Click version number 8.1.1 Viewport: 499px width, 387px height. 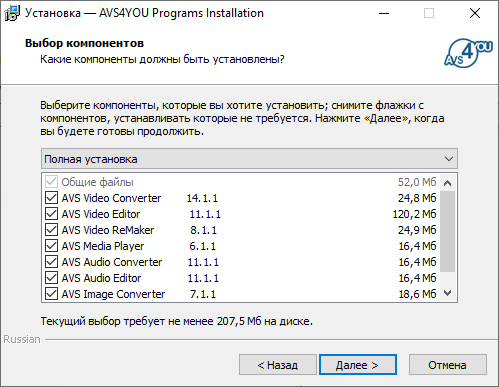(203, 230)
